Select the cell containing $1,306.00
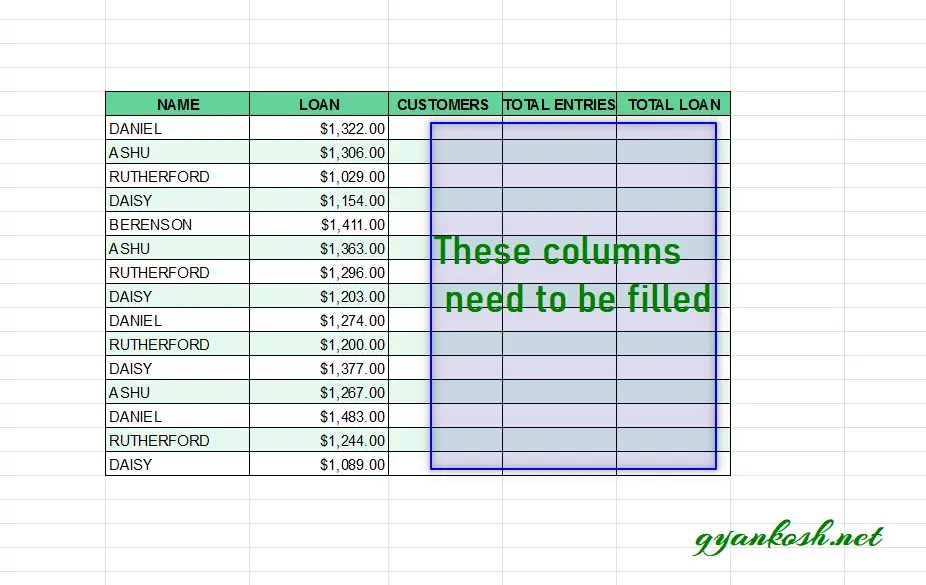926x585 pixels. click(x=319, y=152)
